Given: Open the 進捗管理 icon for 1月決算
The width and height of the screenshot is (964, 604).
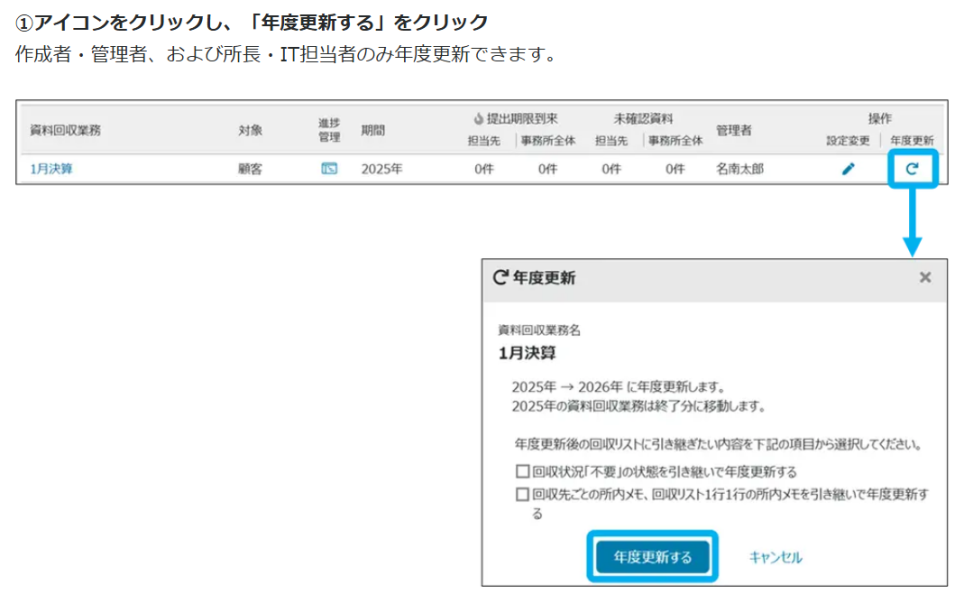Looking at the screenshot, I should (329, 169).
